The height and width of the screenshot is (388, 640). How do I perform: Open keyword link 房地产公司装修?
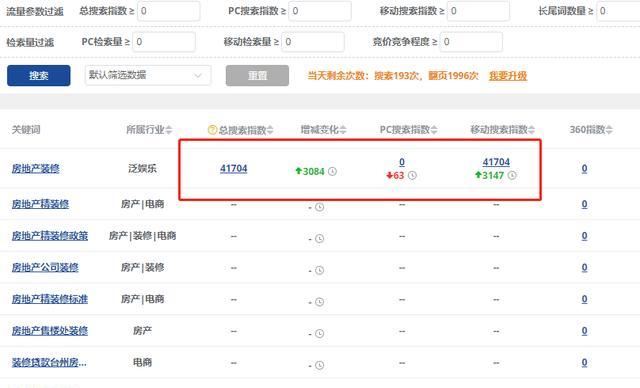tap(45, 268)
